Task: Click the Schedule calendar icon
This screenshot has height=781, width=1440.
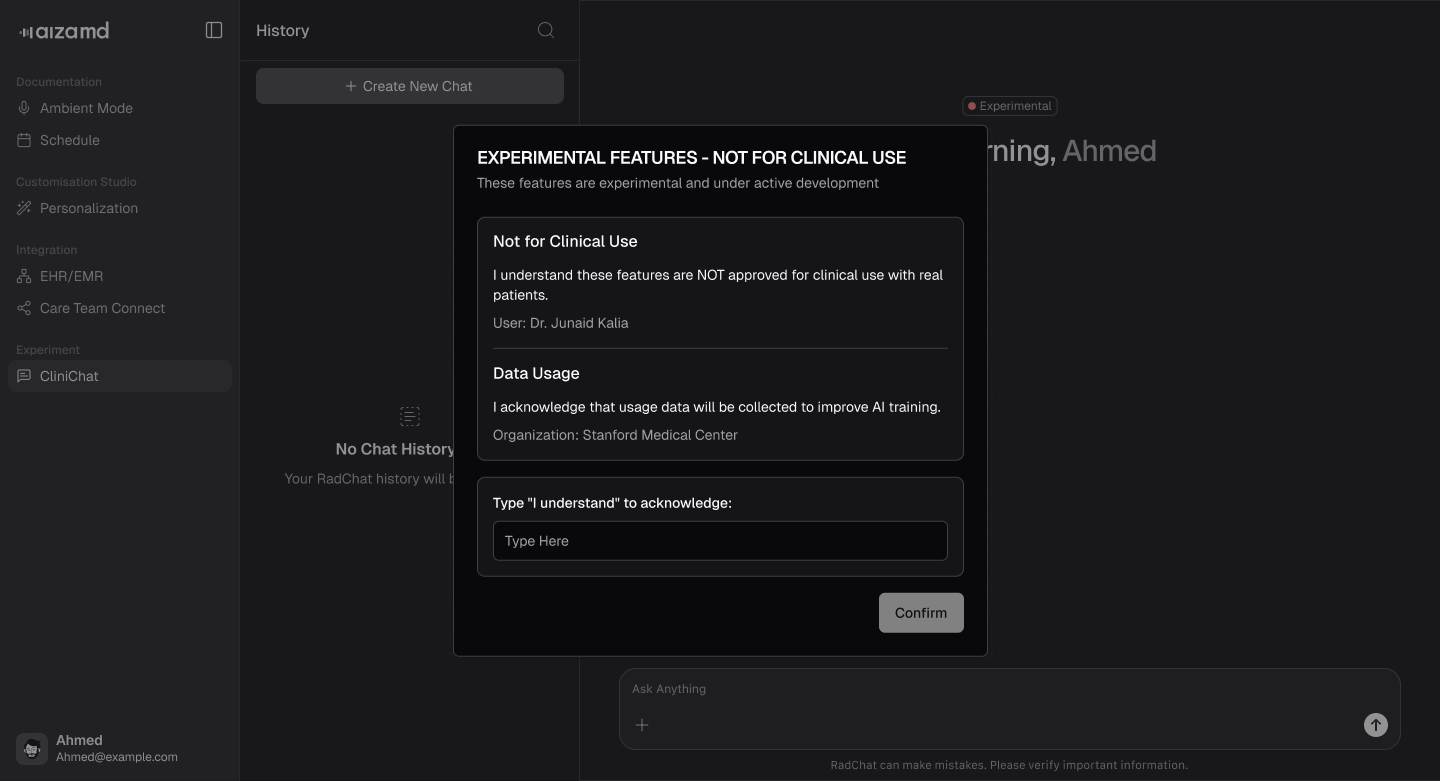Action: click(x=24, y=140)
